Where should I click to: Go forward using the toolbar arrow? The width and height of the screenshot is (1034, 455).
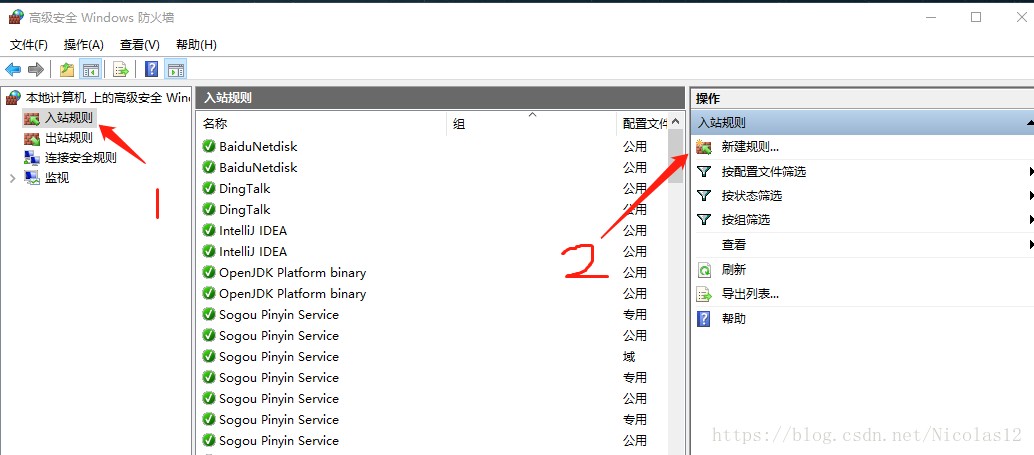tap(36, 69)
